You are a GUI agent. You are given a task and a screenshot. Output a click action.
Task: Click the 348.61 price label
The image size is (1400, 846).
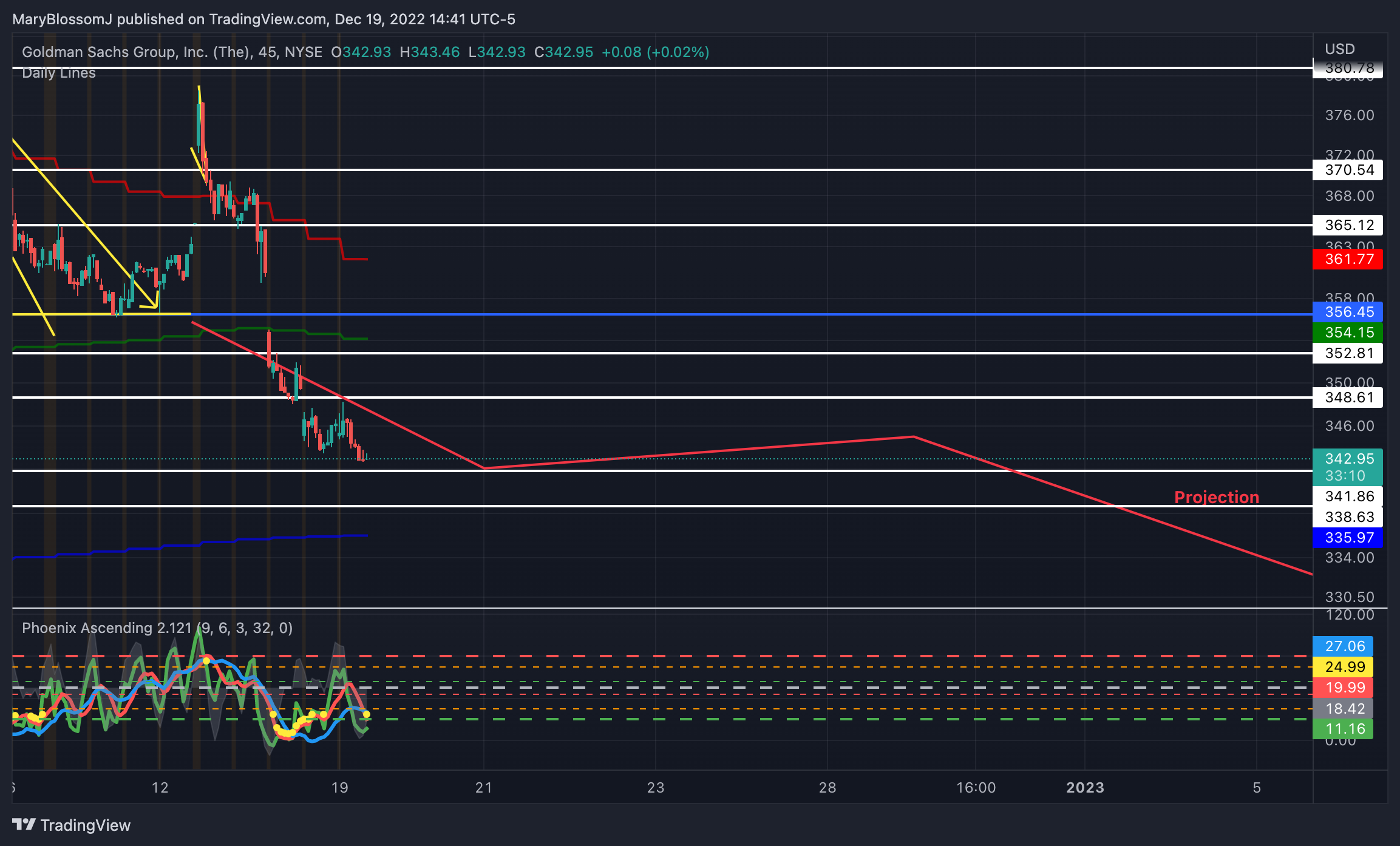coord(1347,398)
